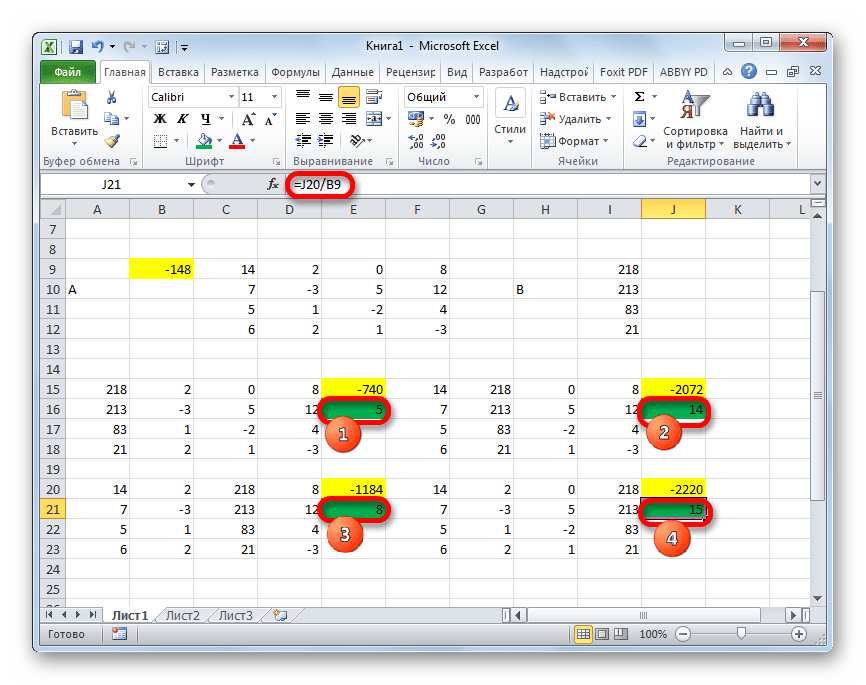
Task: Open the Name Box dropdown arrow
Action: pos(191,185)
